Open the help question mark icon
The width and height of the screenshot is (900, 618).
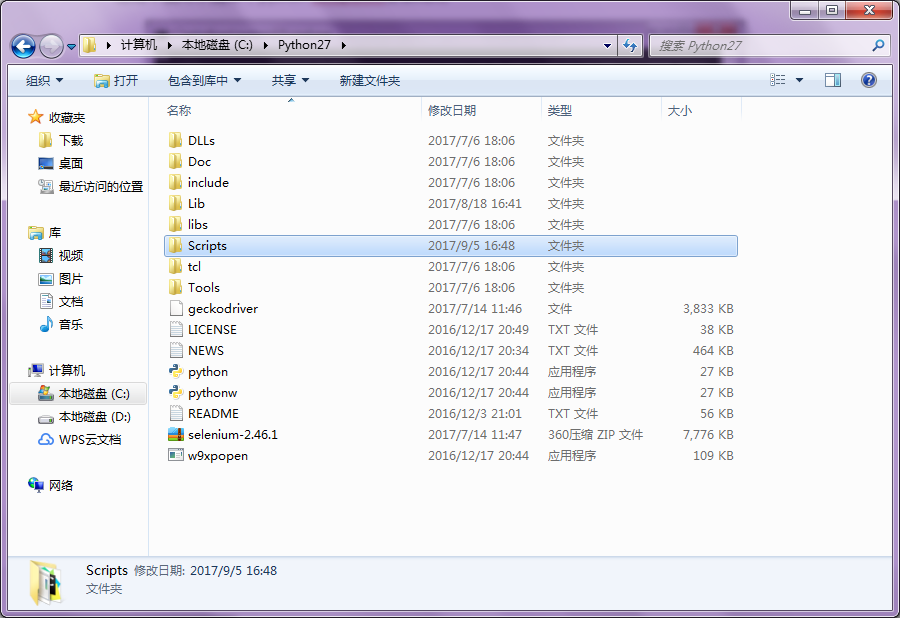pyautogui.click(x=868, y=80)
